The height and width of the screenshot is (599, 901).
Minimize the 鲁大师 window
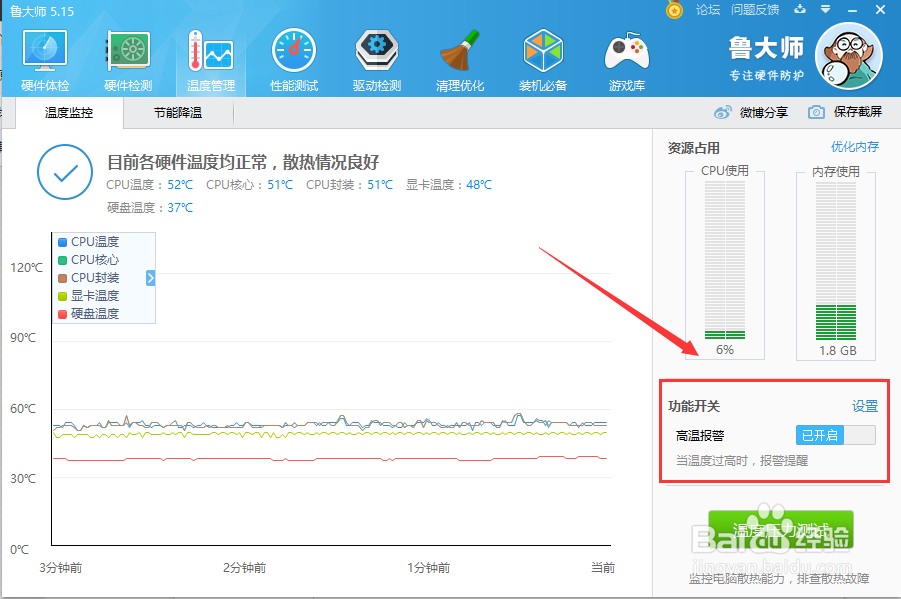coord(852,10)
